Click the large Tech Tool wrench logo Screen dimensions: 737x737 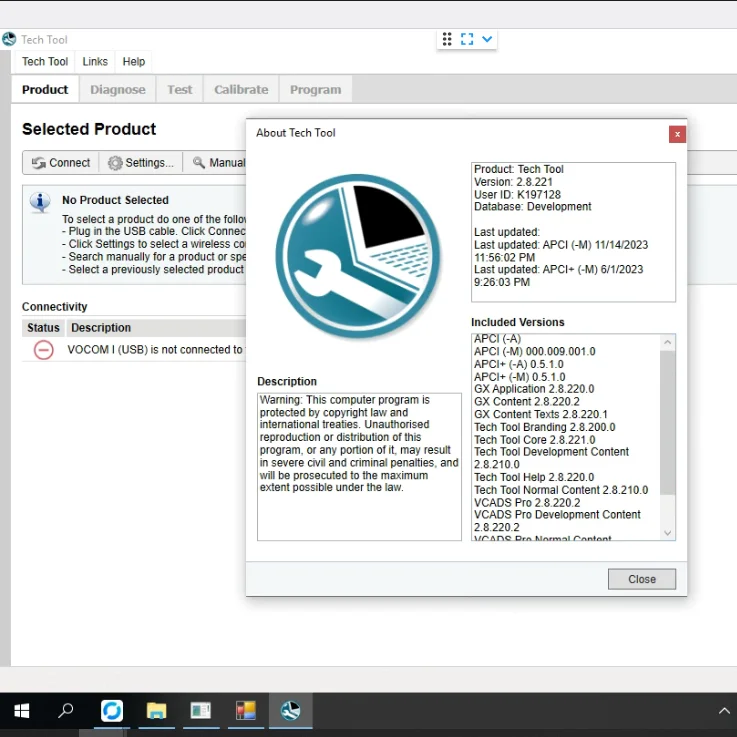coord(358,256)
